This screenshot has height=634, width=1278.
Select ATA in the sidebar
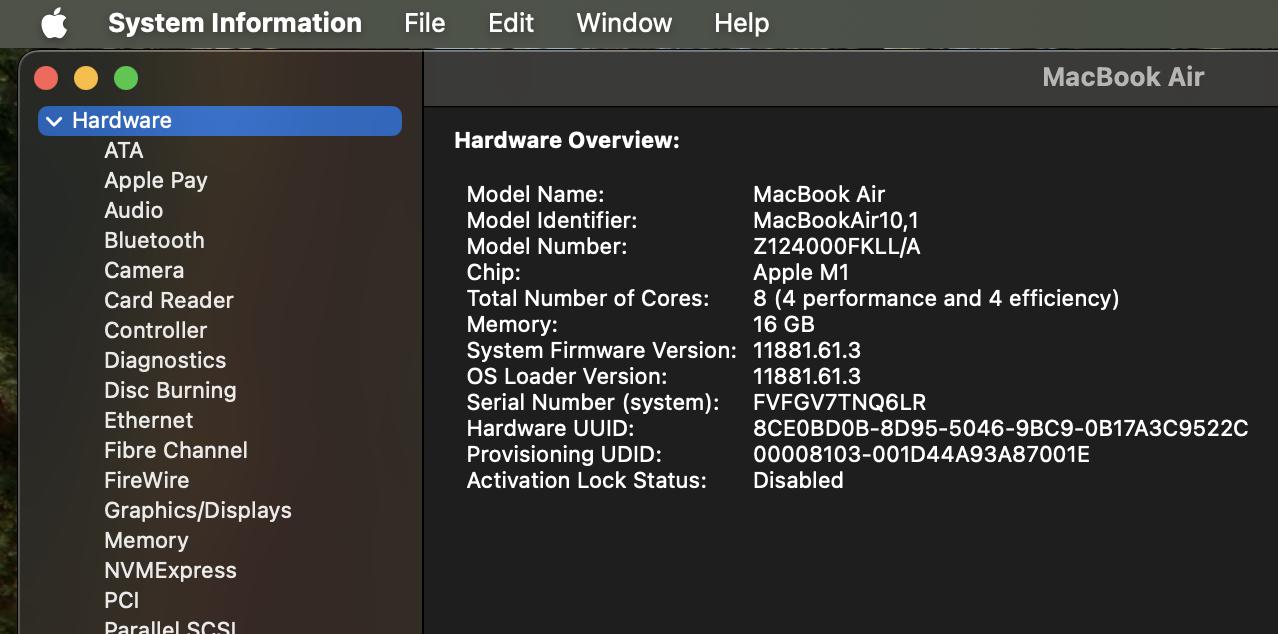click(124, 151)
